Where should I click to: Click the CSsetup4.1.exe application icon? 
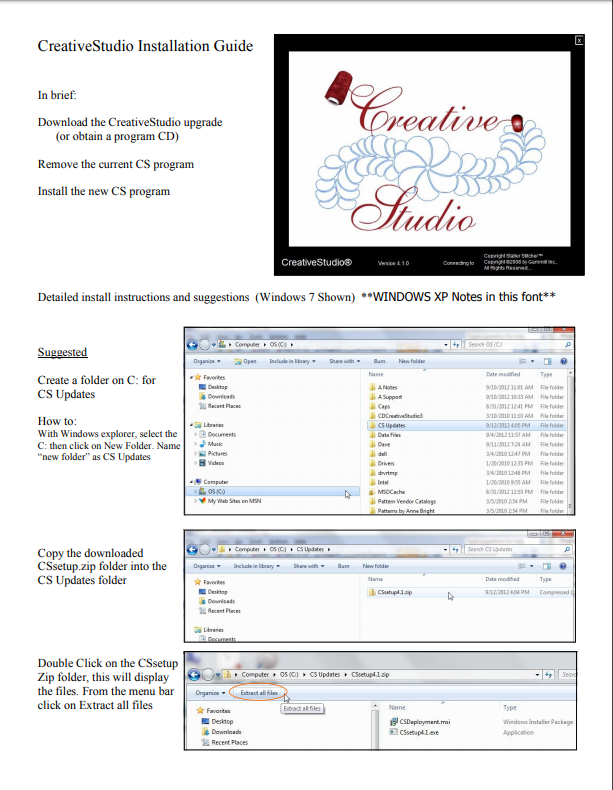click(392, 732)
